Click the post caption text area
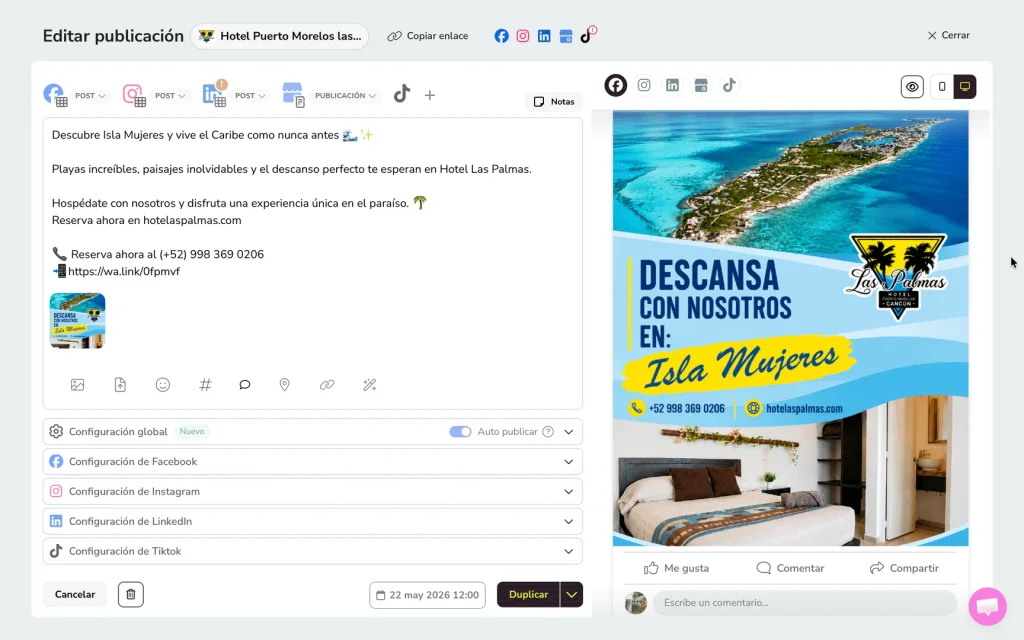Screen dimensions: 1024x640 (x=312, y=202)
